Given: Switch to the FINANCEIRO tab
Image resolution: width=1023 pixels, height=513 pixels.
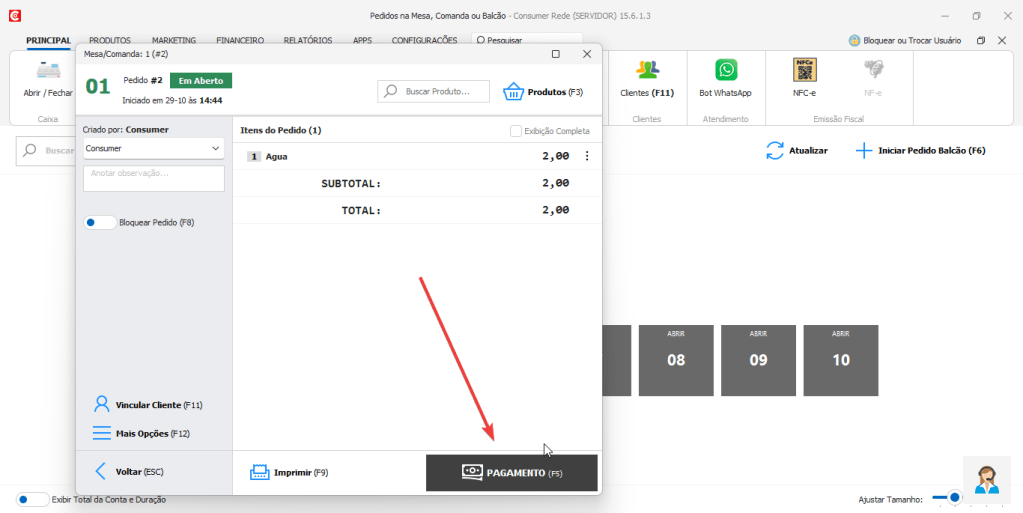Looking at the screenshot, I should 240,41.
